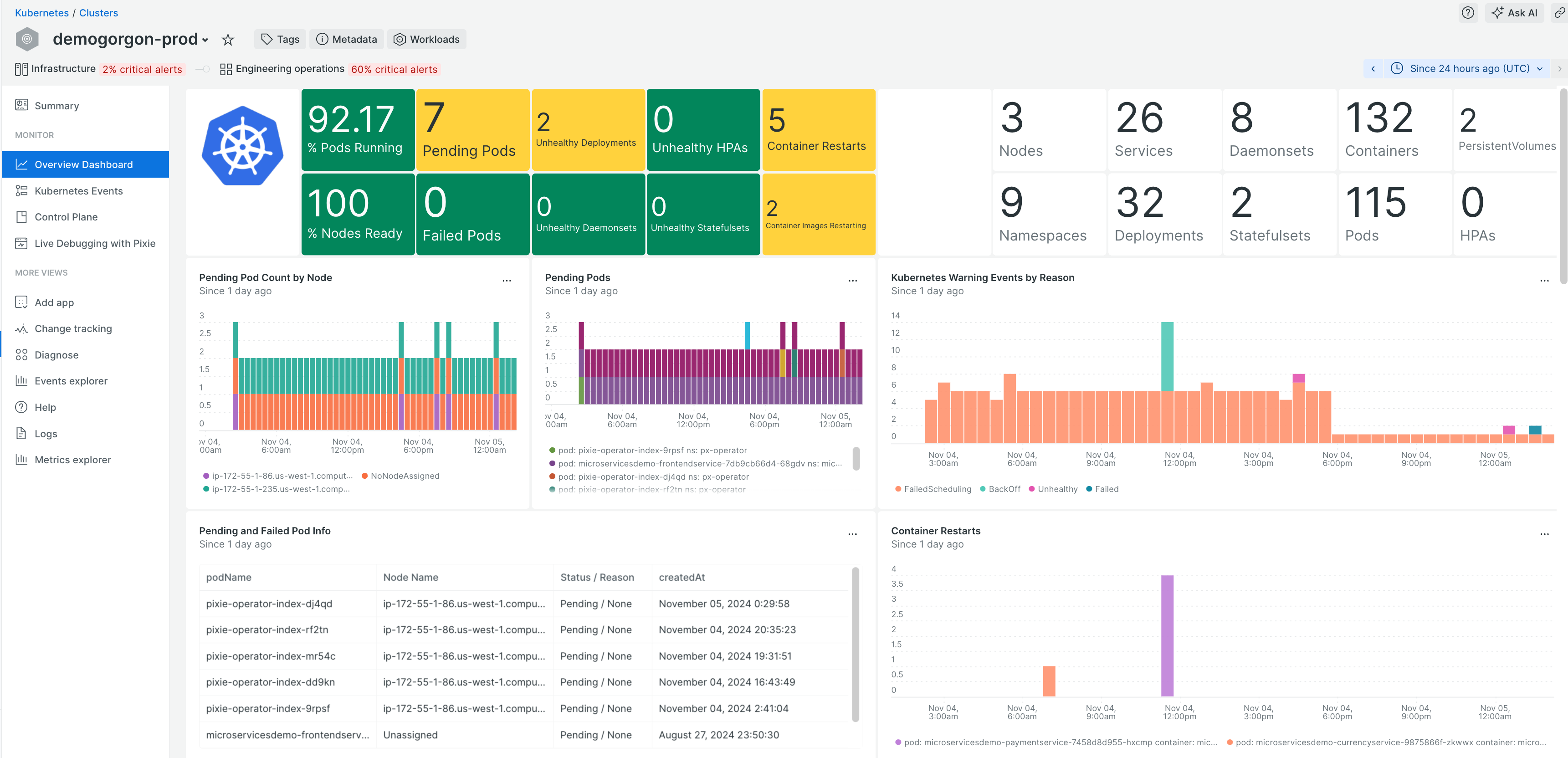Open Pending Pods chart options menu
The width and height of the screenshot is (1568, 758).
point(852,281)
